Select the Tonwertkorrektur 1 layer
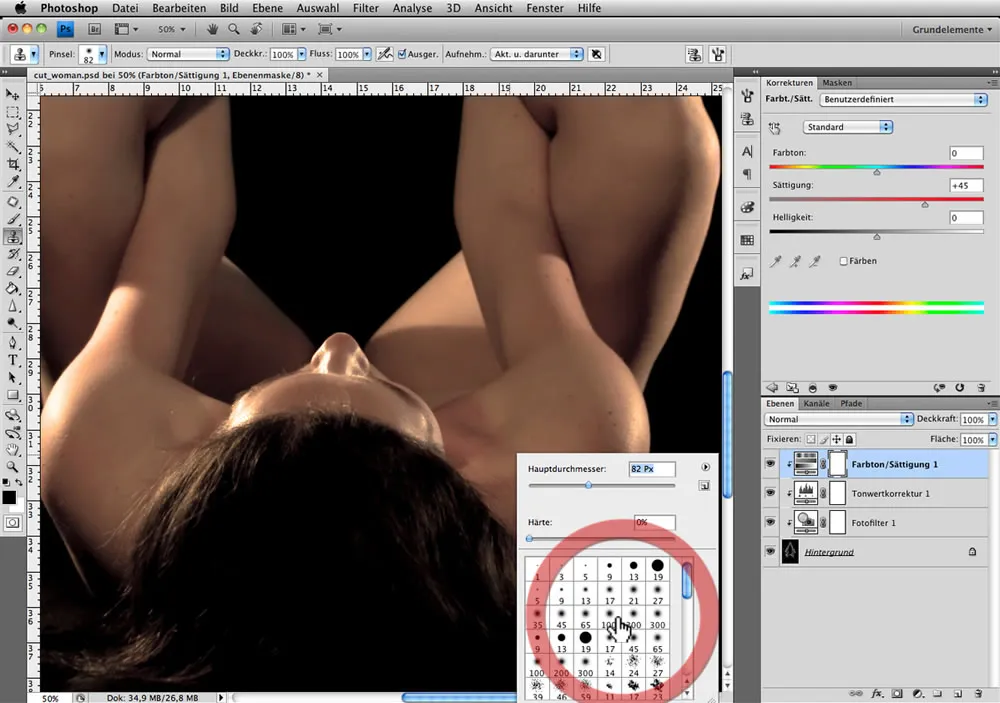Screen dimensions: 1000x703 (892, 493)
